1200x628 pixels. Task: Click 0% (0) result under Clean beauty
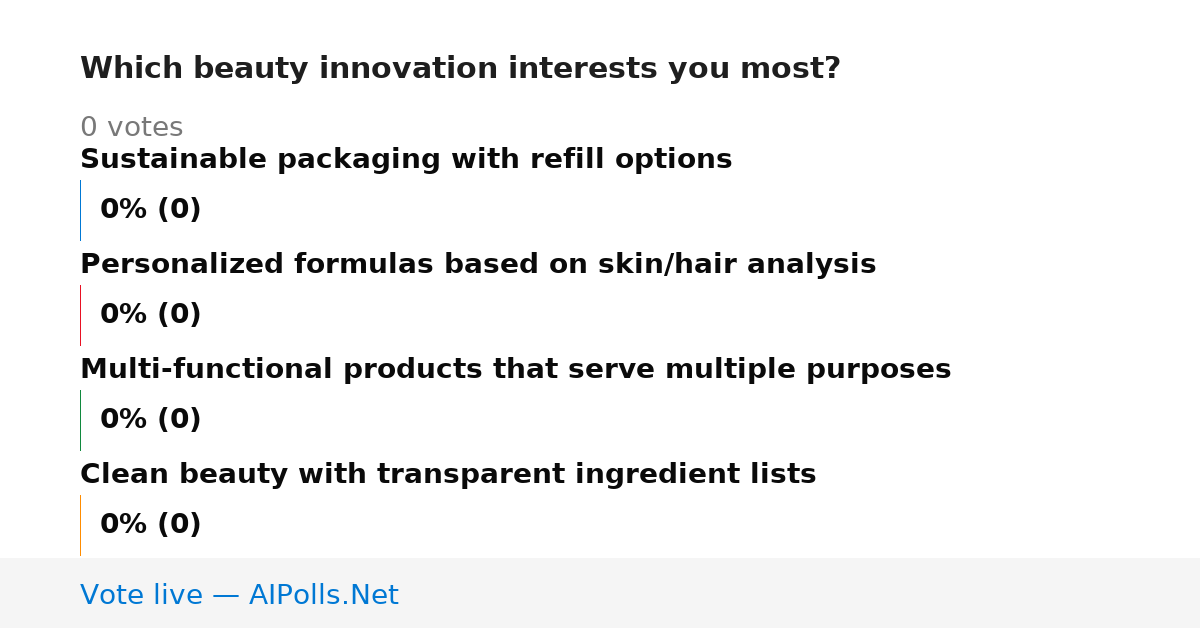(150, 525)
